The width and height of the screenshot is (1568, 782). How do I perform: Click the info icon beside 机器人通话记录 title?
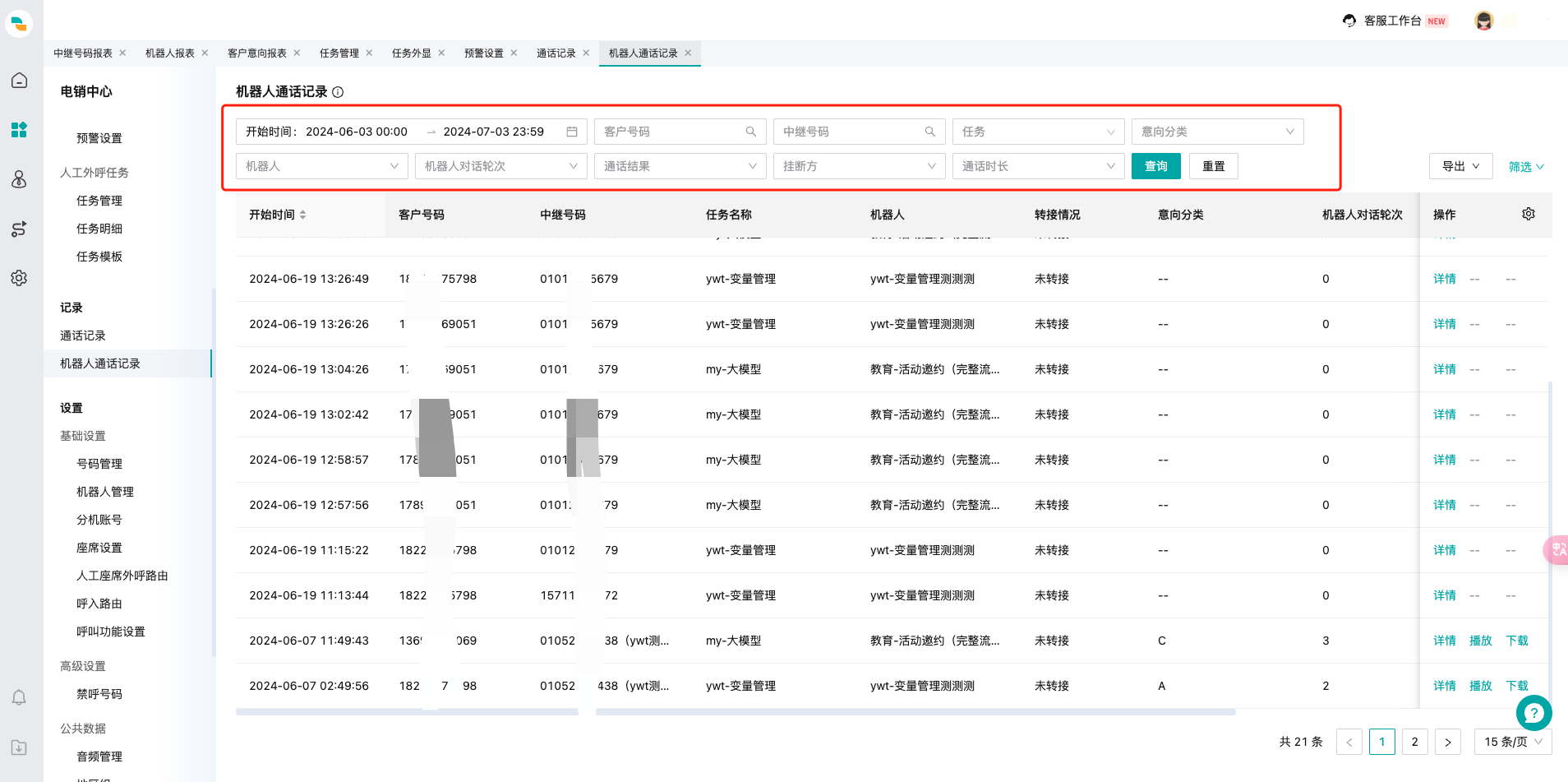pos(338,92)
